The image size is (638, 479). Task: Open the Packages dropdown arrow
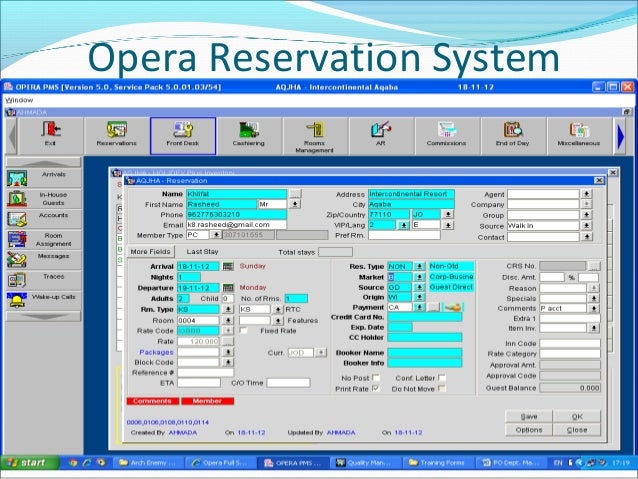(x=228, y=352)
